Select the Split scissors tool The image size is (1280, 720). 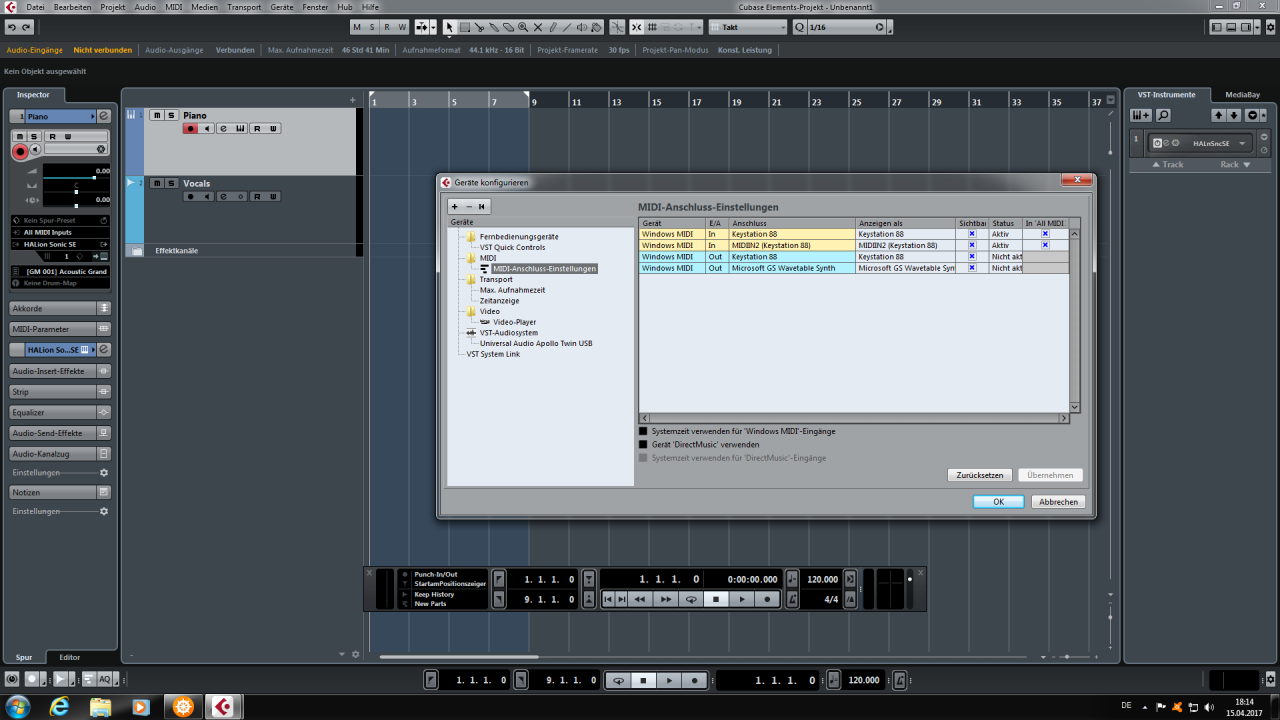point(479,27)
